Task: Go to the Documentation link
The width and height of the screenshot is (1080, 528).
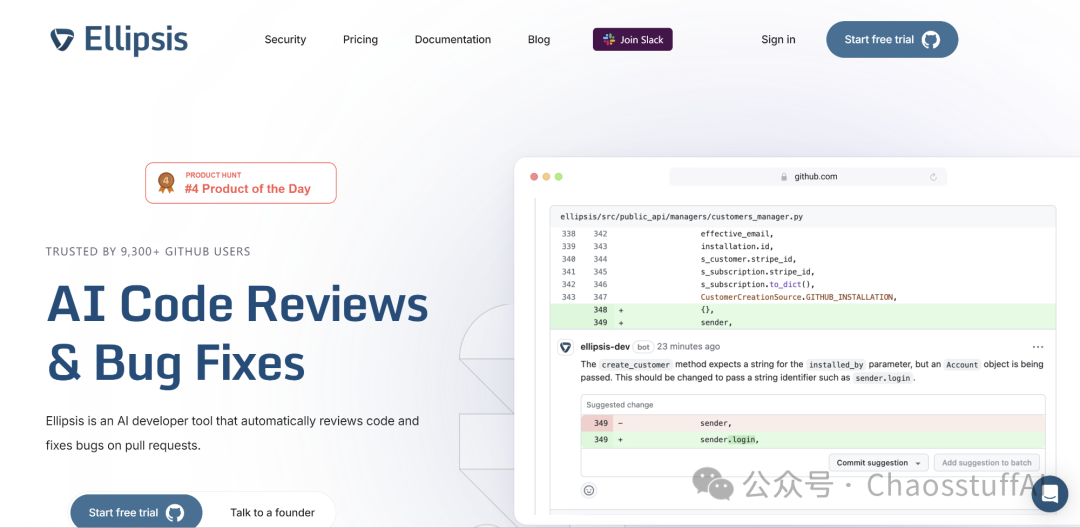Action: [453, 40]
